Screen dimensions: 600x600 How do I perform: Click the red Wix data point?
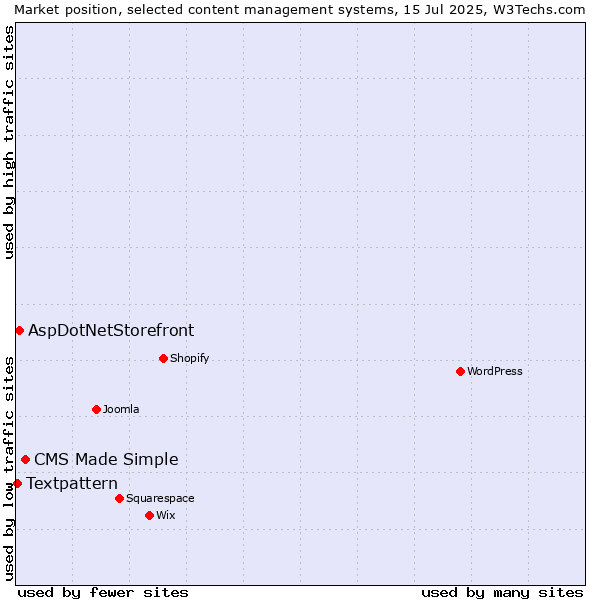point(150,515)
